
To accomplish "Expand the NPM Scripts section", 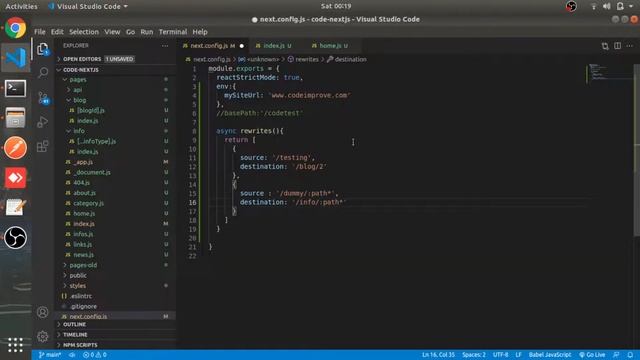I will 116,345.
